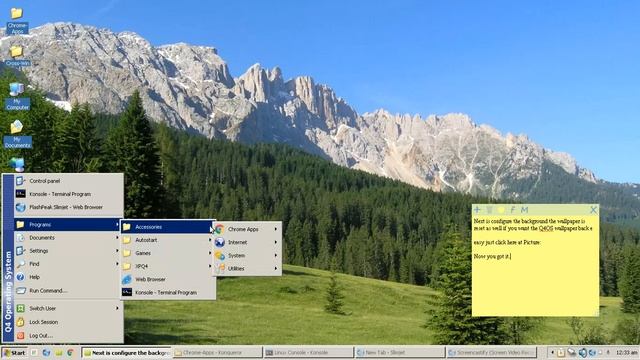Select Accessories in the Programs submenu
640x360 pixels.
(x=168, y=227)
